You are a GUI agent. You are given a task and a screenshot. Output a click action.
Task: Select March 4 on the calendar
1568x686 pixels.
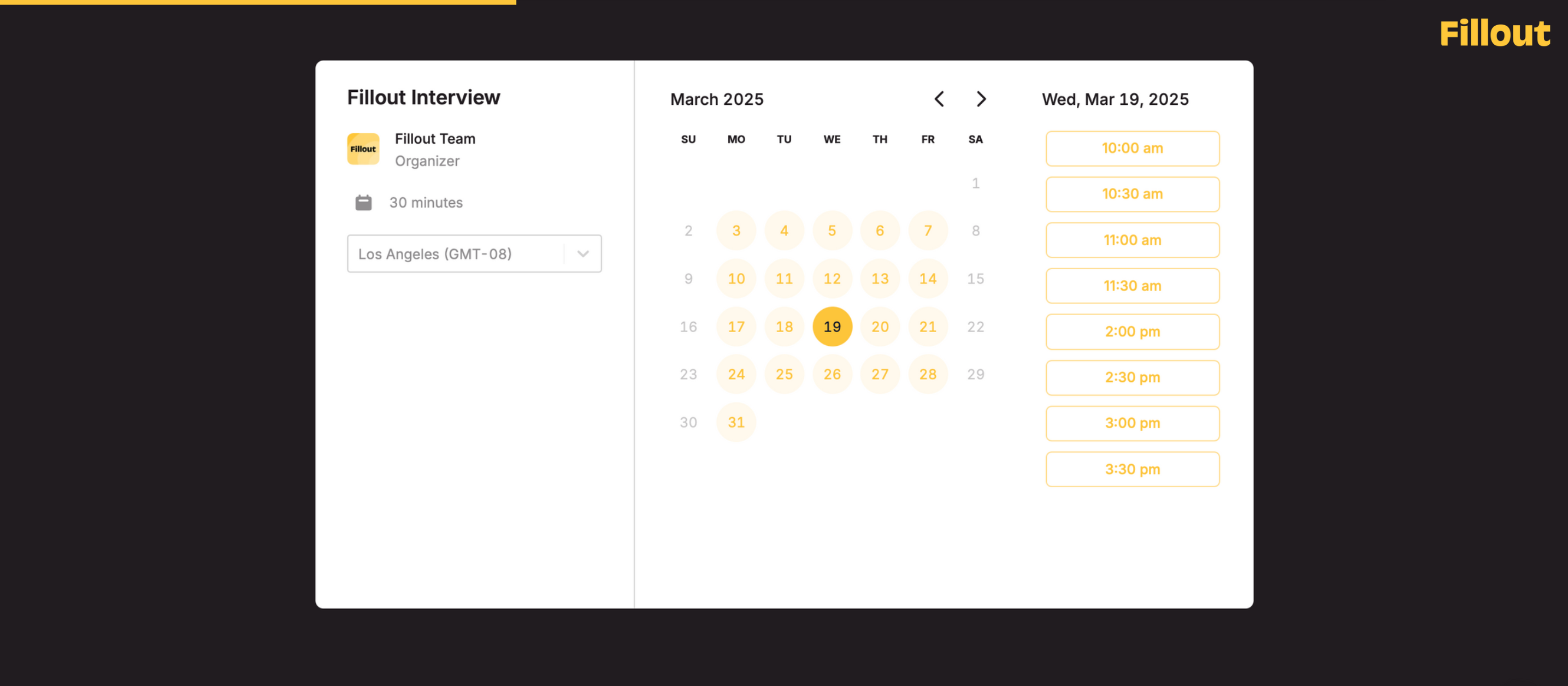[784, 230]
